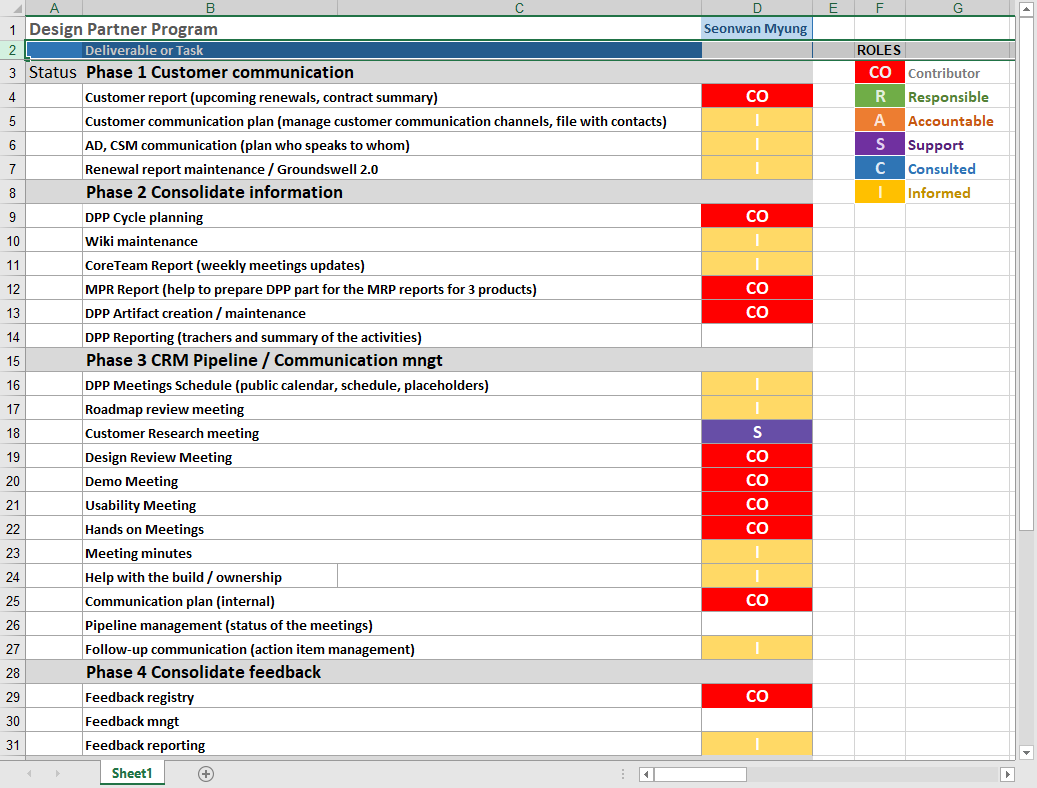Select the 'Customer report' task cell
The width and height of the screenshot is (1037, 788).
pyautogui.click(x=392, y=97)
